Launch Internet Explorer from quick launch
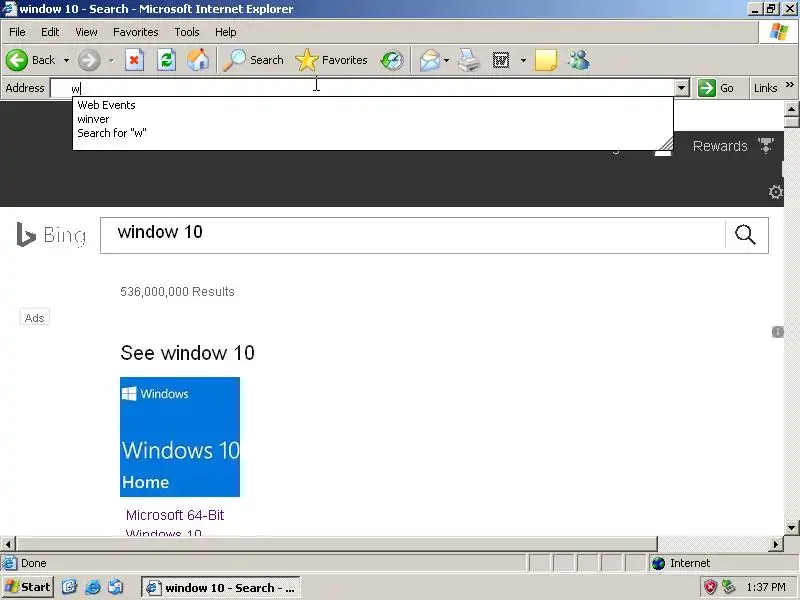The image size is (800, 600). [x=92, y=587]
